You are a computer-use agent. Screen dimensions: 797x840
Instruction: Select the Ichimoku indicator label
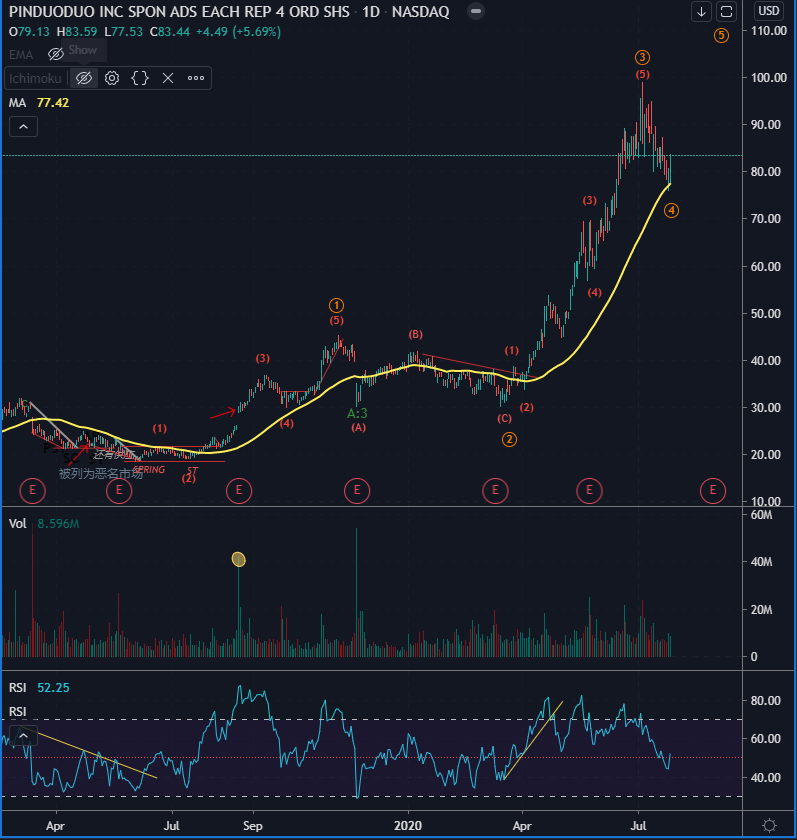[35, 79]
